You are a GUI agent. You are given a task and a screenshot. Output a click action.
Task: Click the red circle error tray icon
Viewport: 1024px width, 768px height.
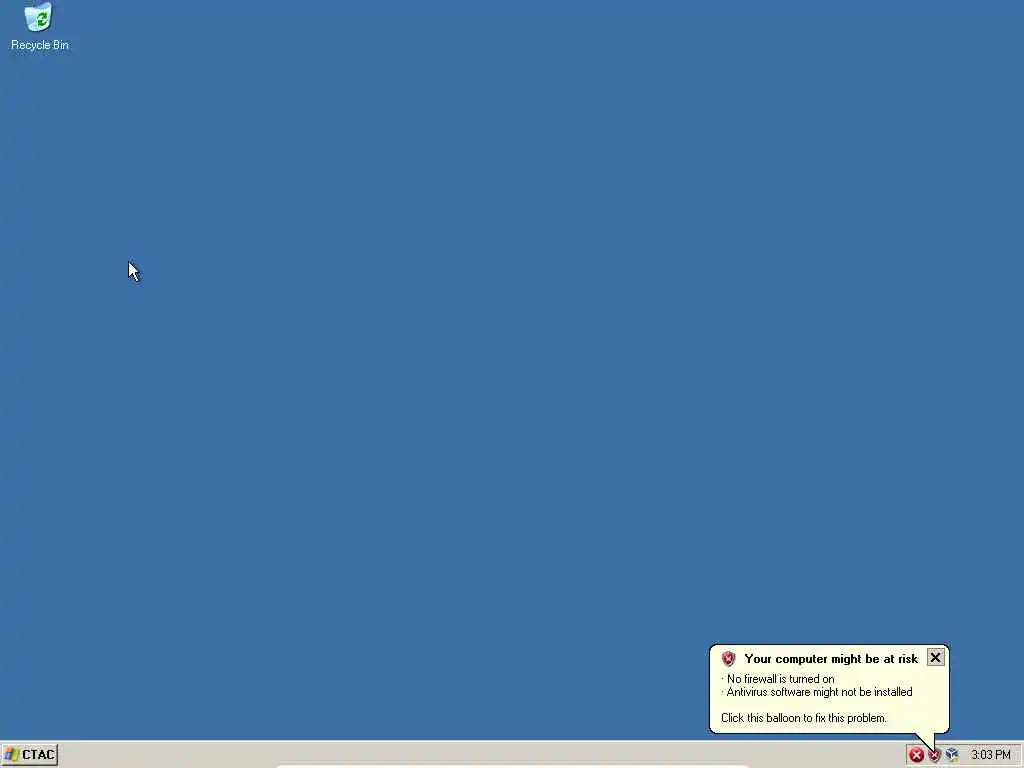click(x=916, y=755)
